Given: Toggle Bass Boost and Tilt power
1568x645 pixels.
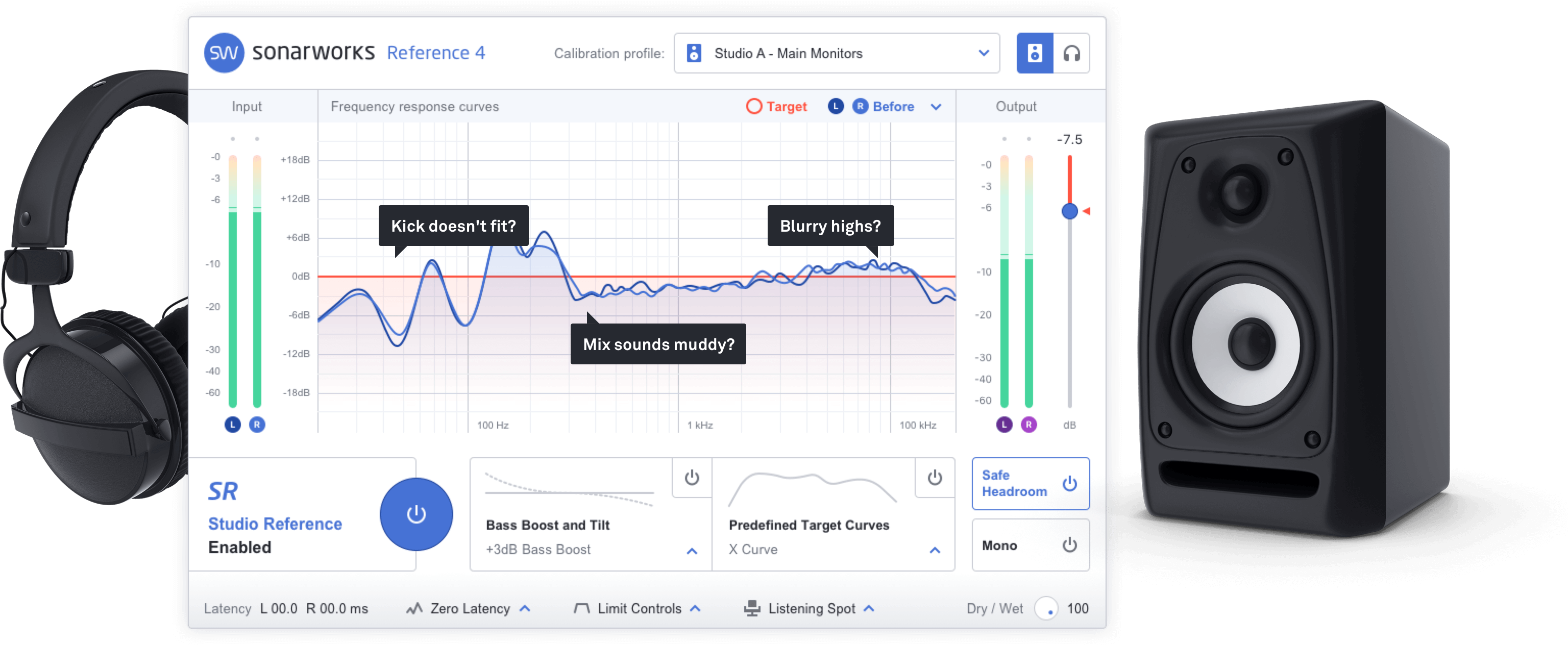Looking at the screenshot, I should click(692, 478).
